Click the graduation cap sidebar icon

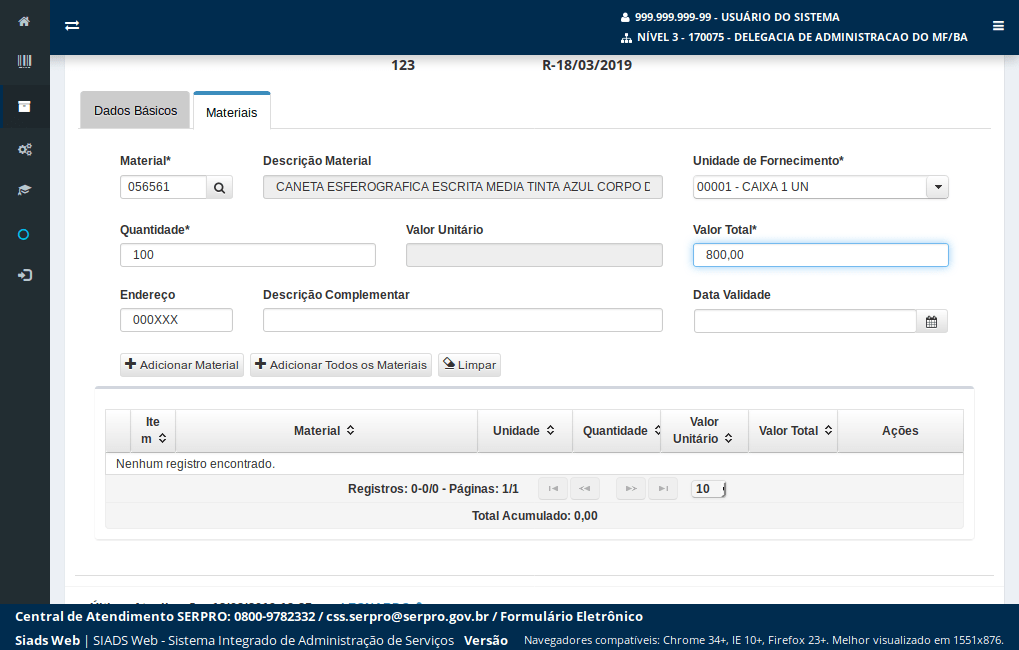tap(24, 190)
